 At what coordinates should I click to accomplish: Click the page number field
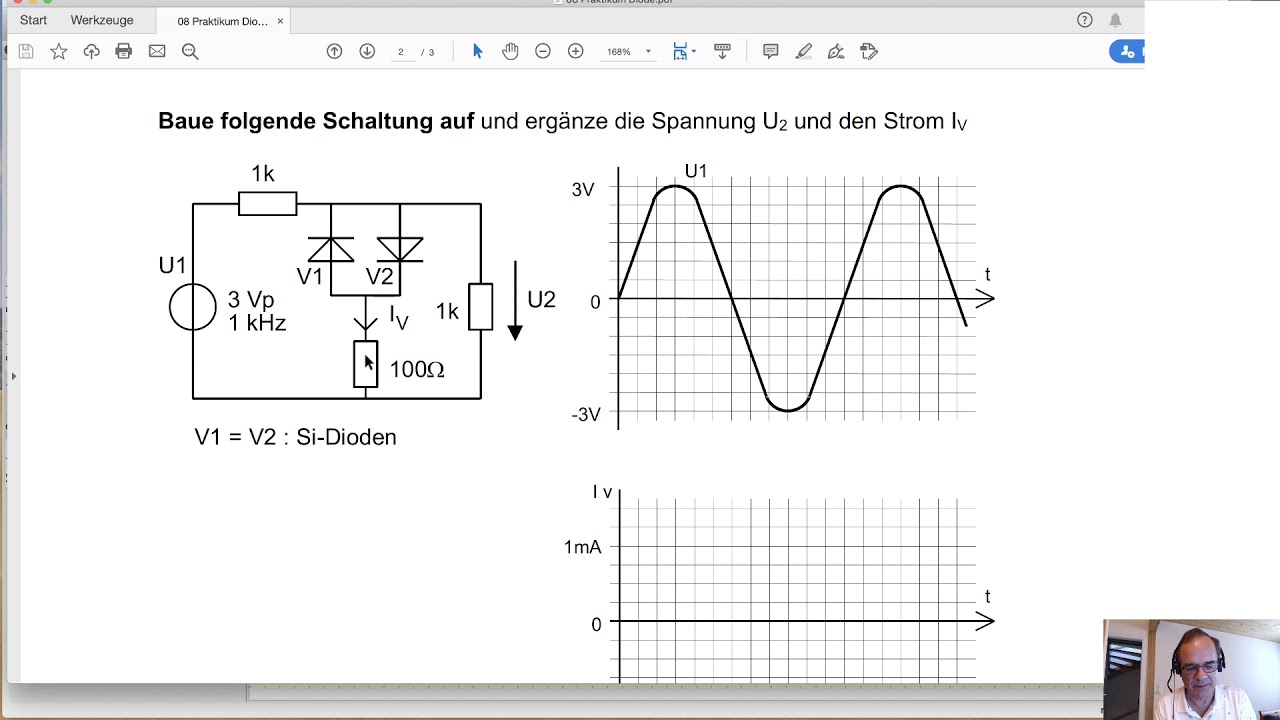pyautogui.click(x=400, y=52)
